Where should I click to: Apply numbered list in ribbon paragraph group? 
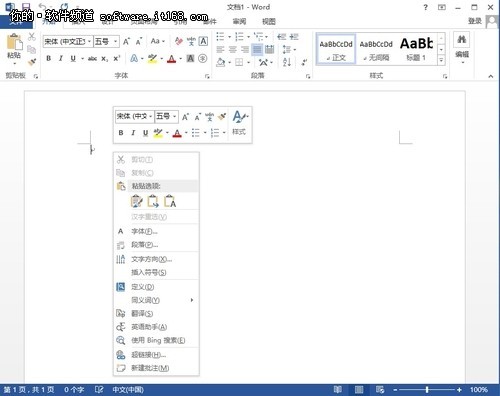239,36
